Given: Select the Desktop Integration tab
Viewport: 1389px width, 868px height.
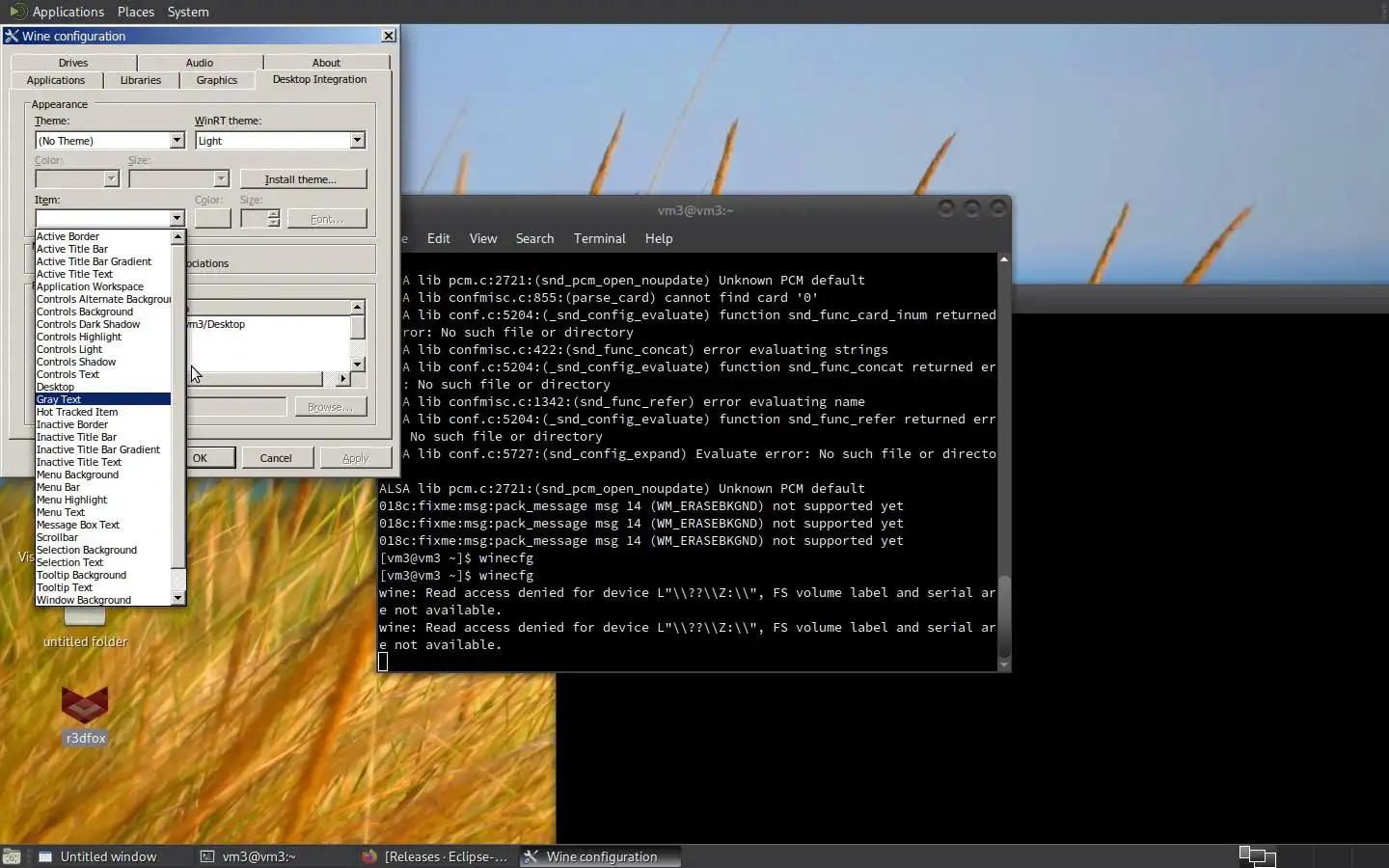Looking at the screenshot, I should point(319,79).
